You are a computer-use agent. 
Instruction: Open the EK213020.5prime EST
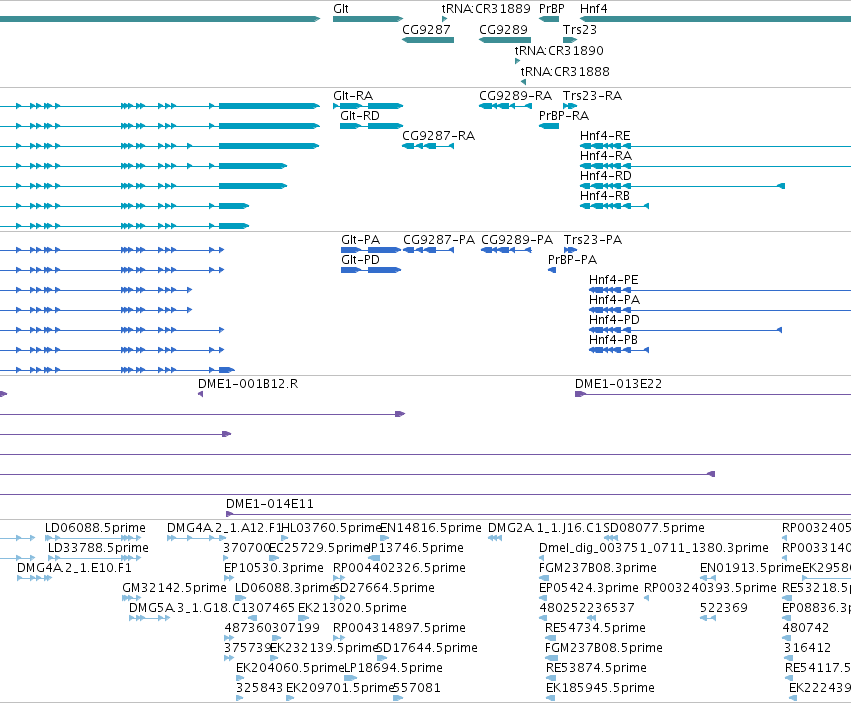302,618
